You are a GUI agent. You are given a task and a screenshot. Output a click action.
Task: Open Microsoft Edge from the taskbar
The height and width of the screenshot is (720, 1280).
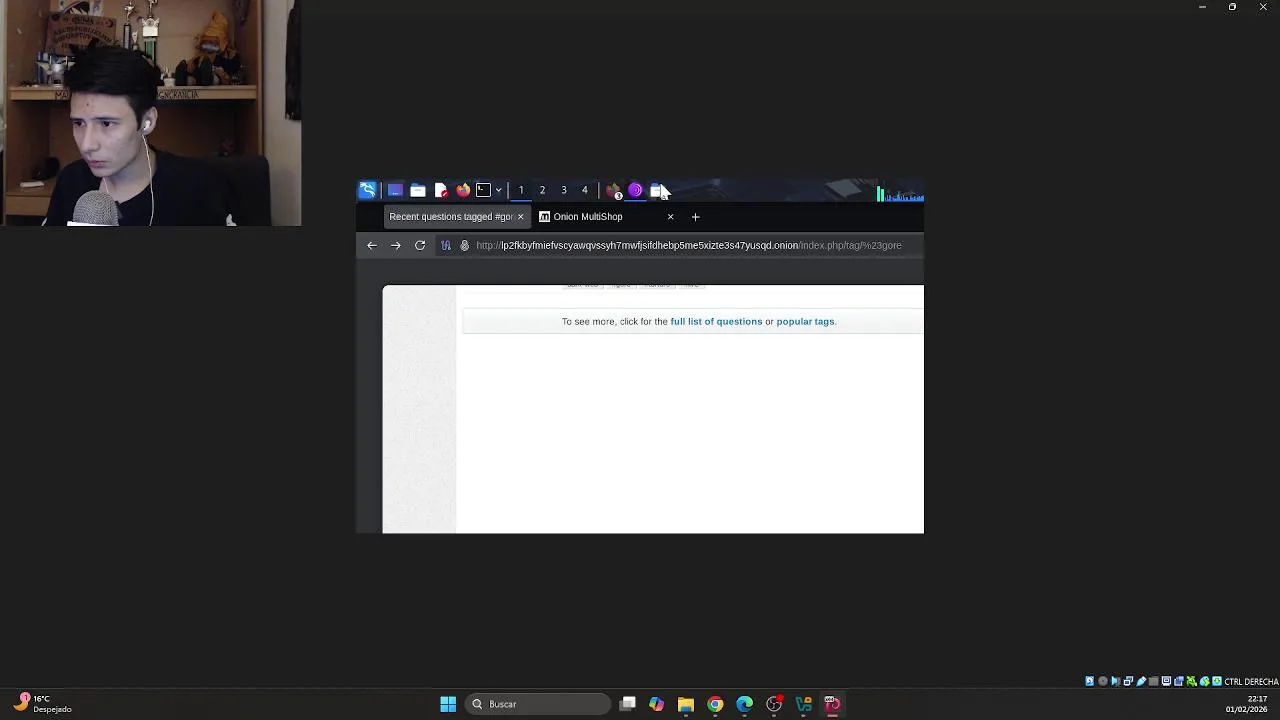point(744,704)
